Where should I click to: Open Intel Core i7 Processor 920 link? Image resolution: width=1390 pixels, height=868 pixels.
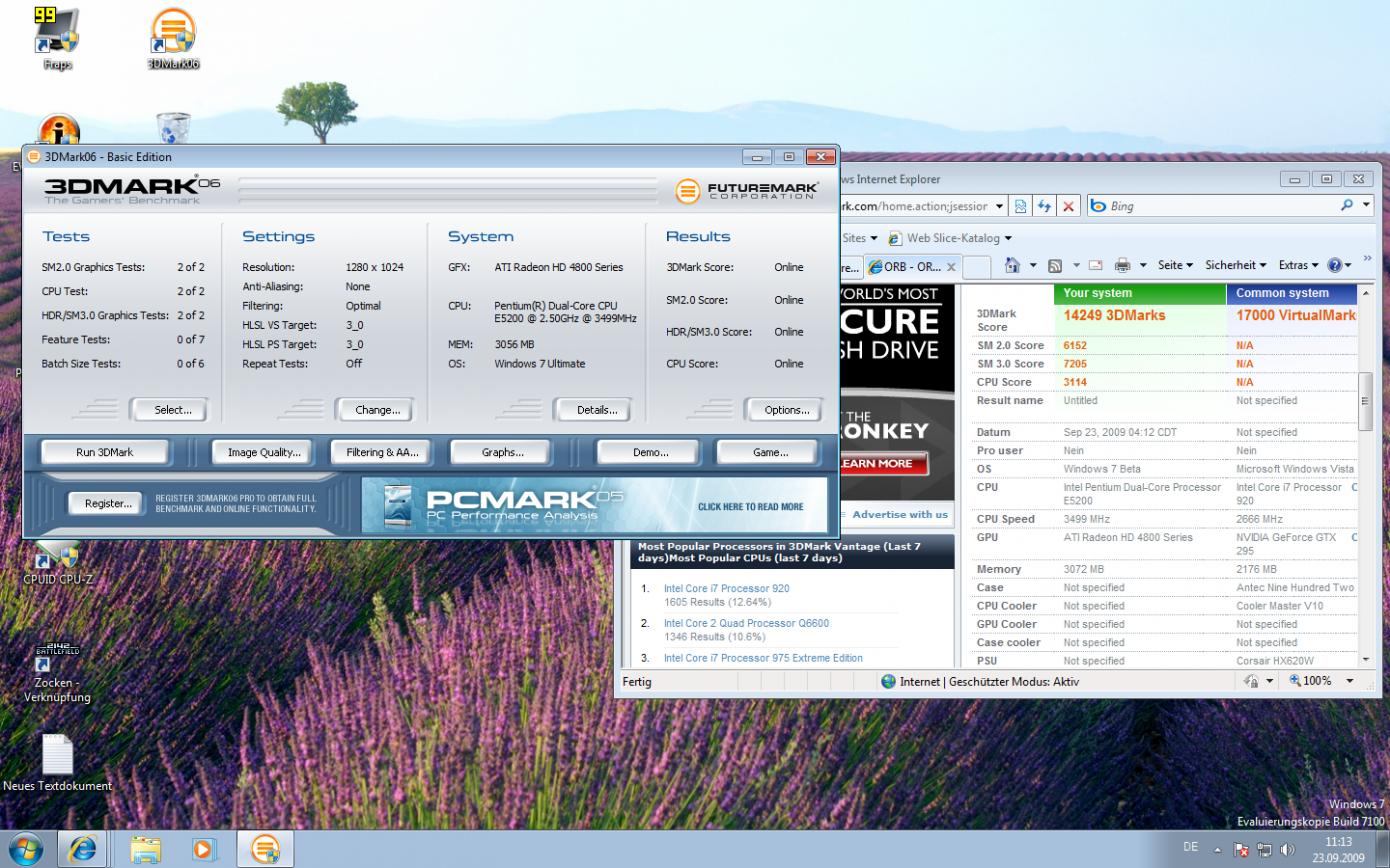tap(726, 588)
